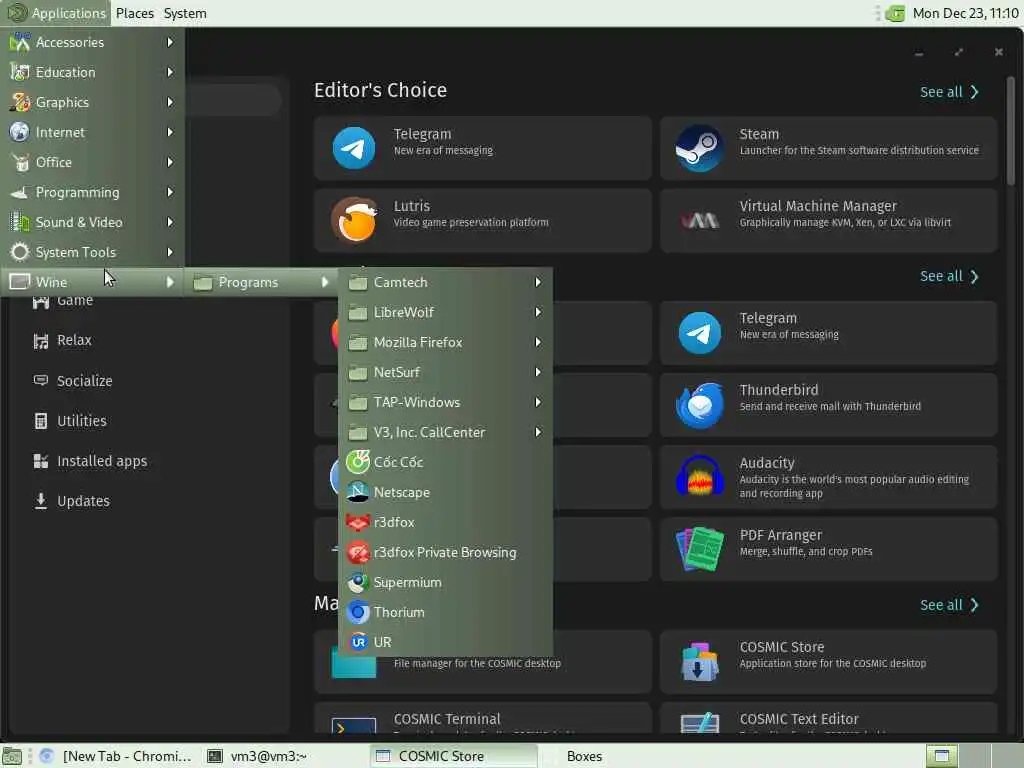Image resolution: width=1024 pixels, height=768 pixels.
Task: Click the Updates download icon
Action: 40,501
